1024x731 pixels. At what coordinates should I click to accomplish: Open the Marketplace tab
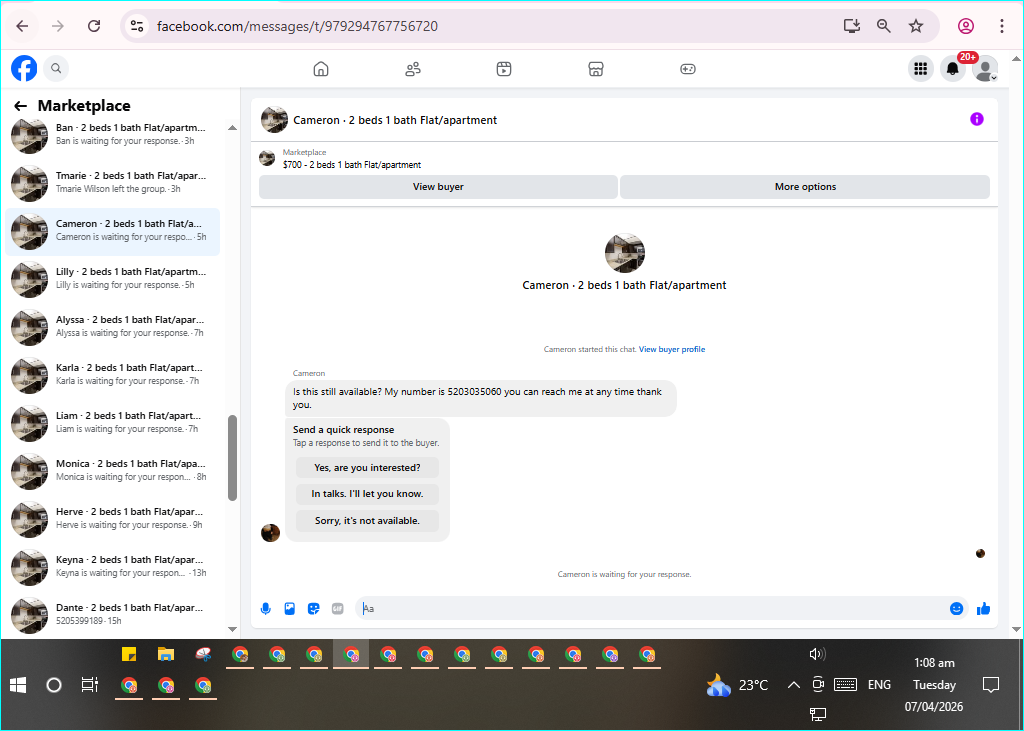(x=596, y=69)
